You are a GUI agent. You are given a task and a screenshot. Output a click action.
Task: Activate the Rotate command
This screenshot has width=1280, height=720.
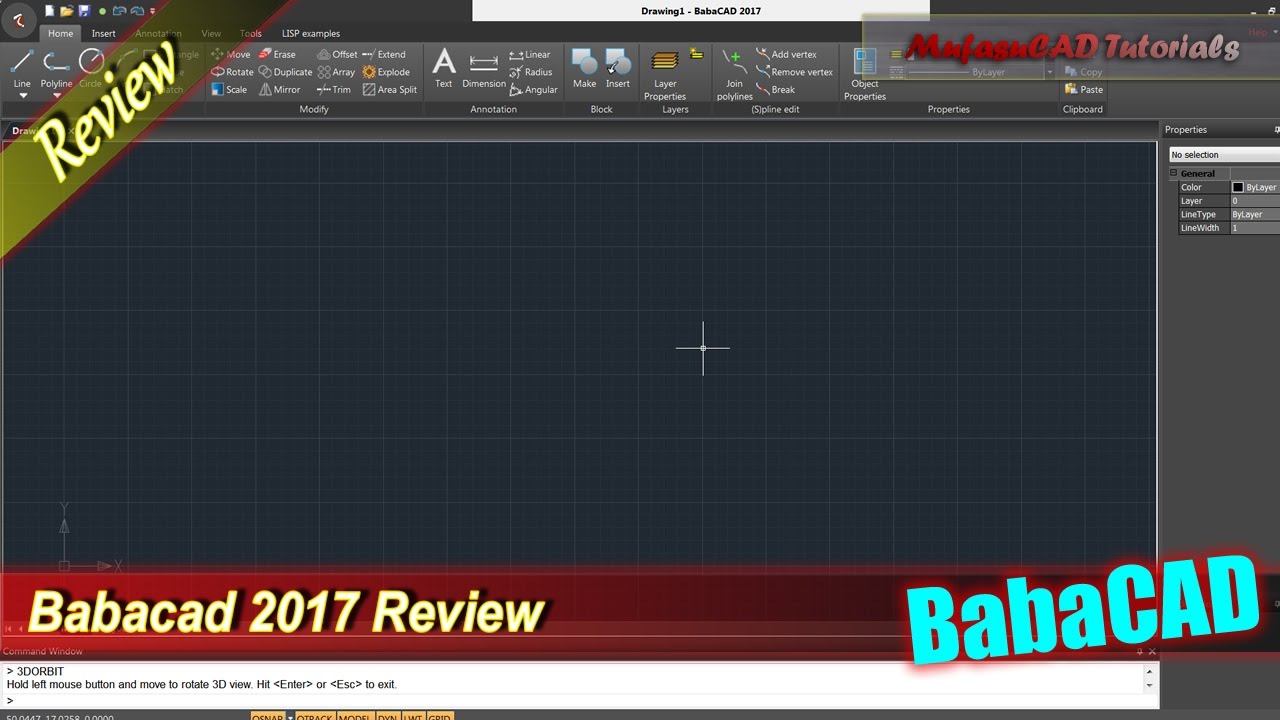point(232,72)
